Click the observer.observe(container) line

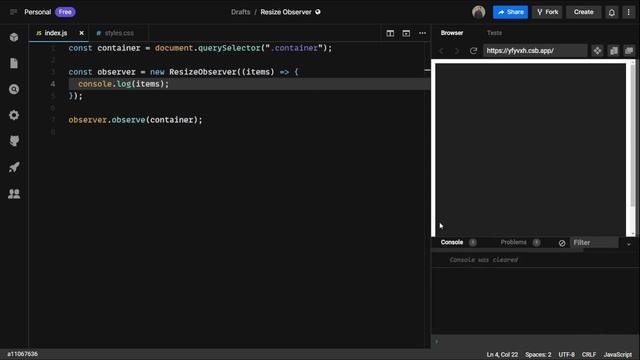pos(136,120)
